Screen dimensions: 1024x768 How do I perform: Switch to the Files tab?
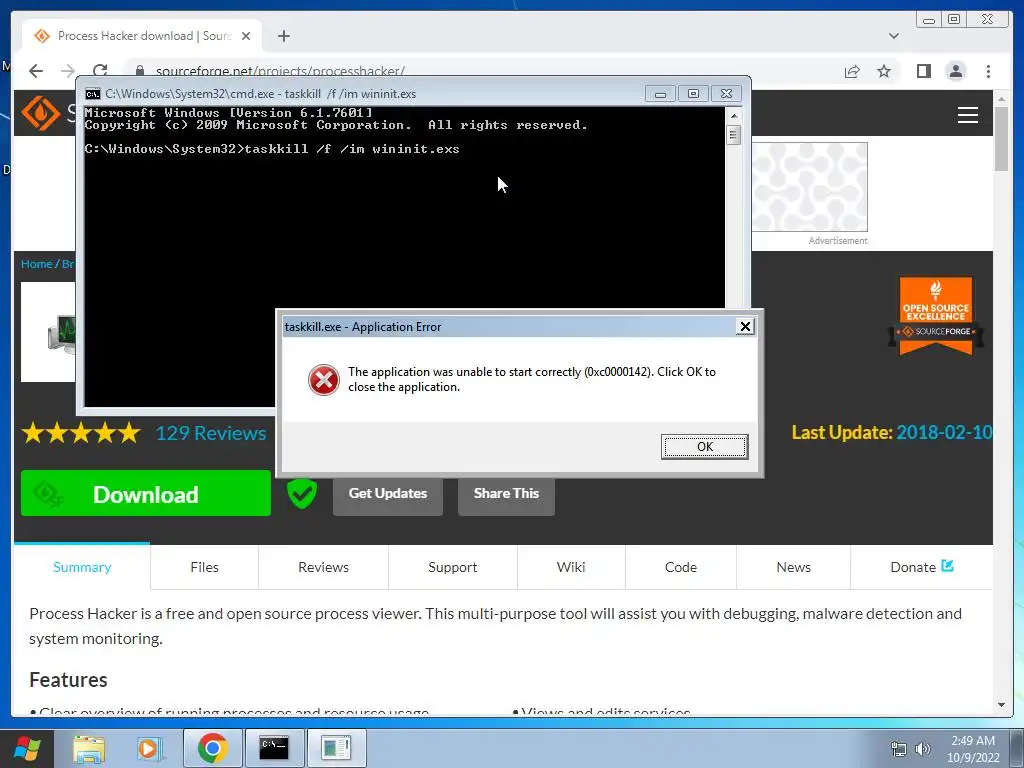tap(204, 567)
